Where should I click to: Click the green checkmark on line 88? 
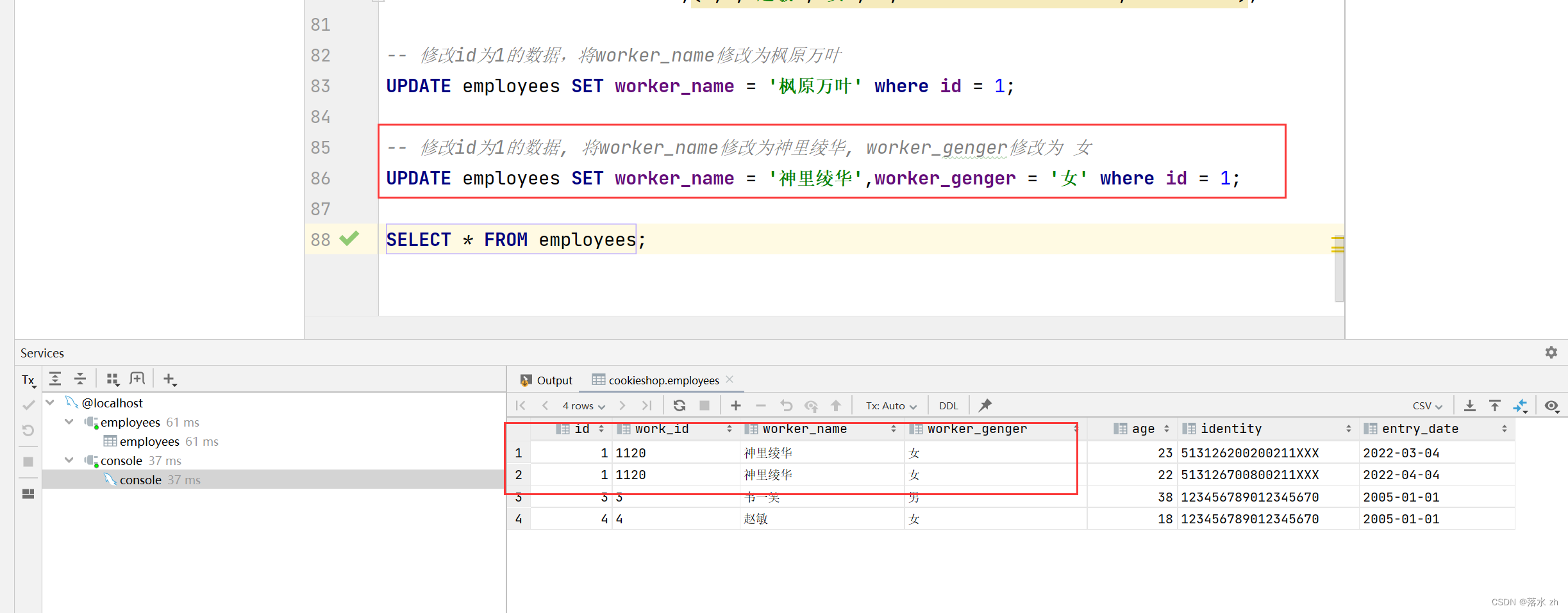click(x=349, y=238)
